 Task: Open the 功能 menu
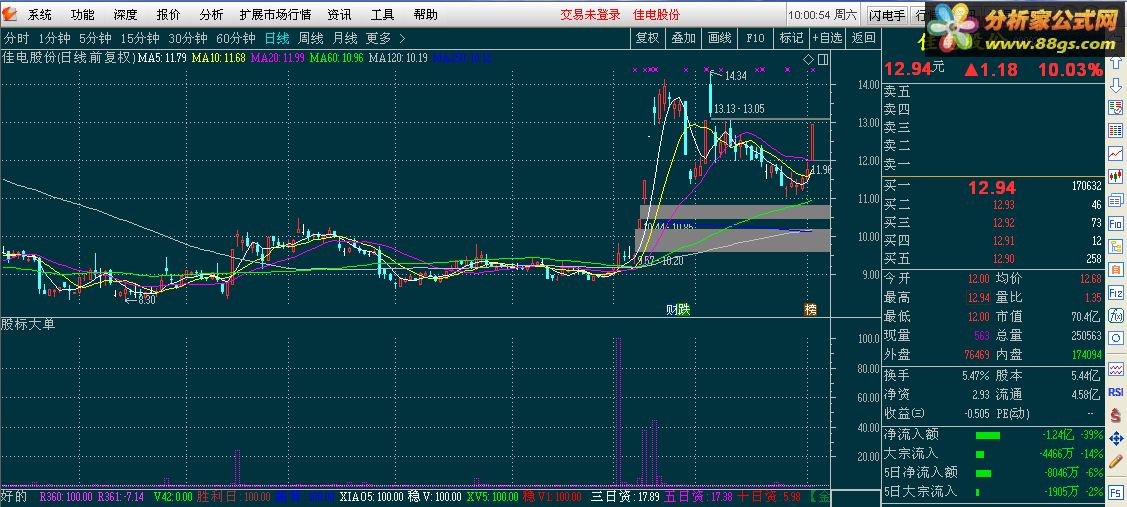click(83, 14)
